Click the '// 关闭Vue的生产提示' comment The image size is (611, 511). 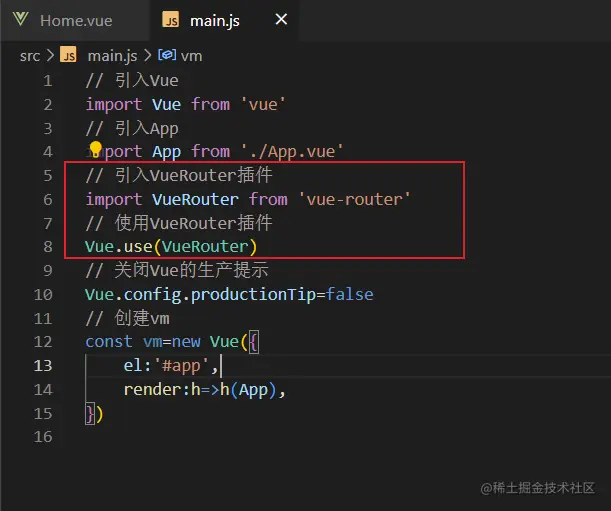(177, 271)
